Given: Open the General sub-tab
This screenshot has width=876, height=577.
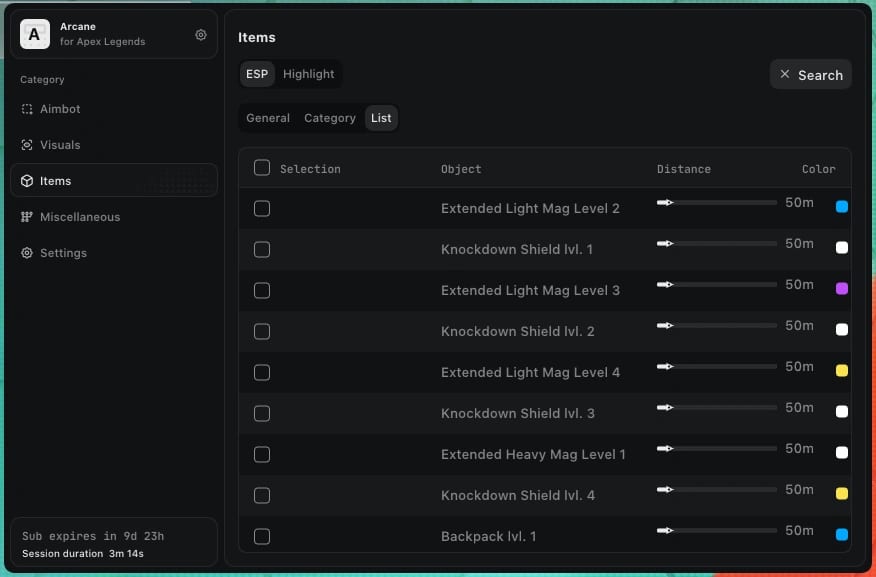Looking at the screenshot, I should pyautogui.click(x=268, y=118).
